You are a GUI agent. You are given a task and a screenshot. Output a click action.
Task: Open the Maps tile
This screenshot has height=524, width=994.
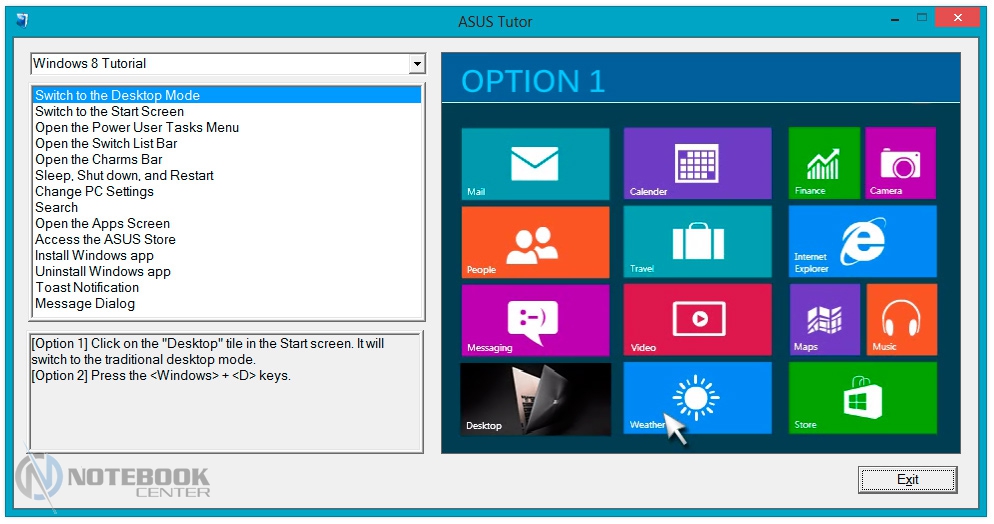tap(824, 319)
